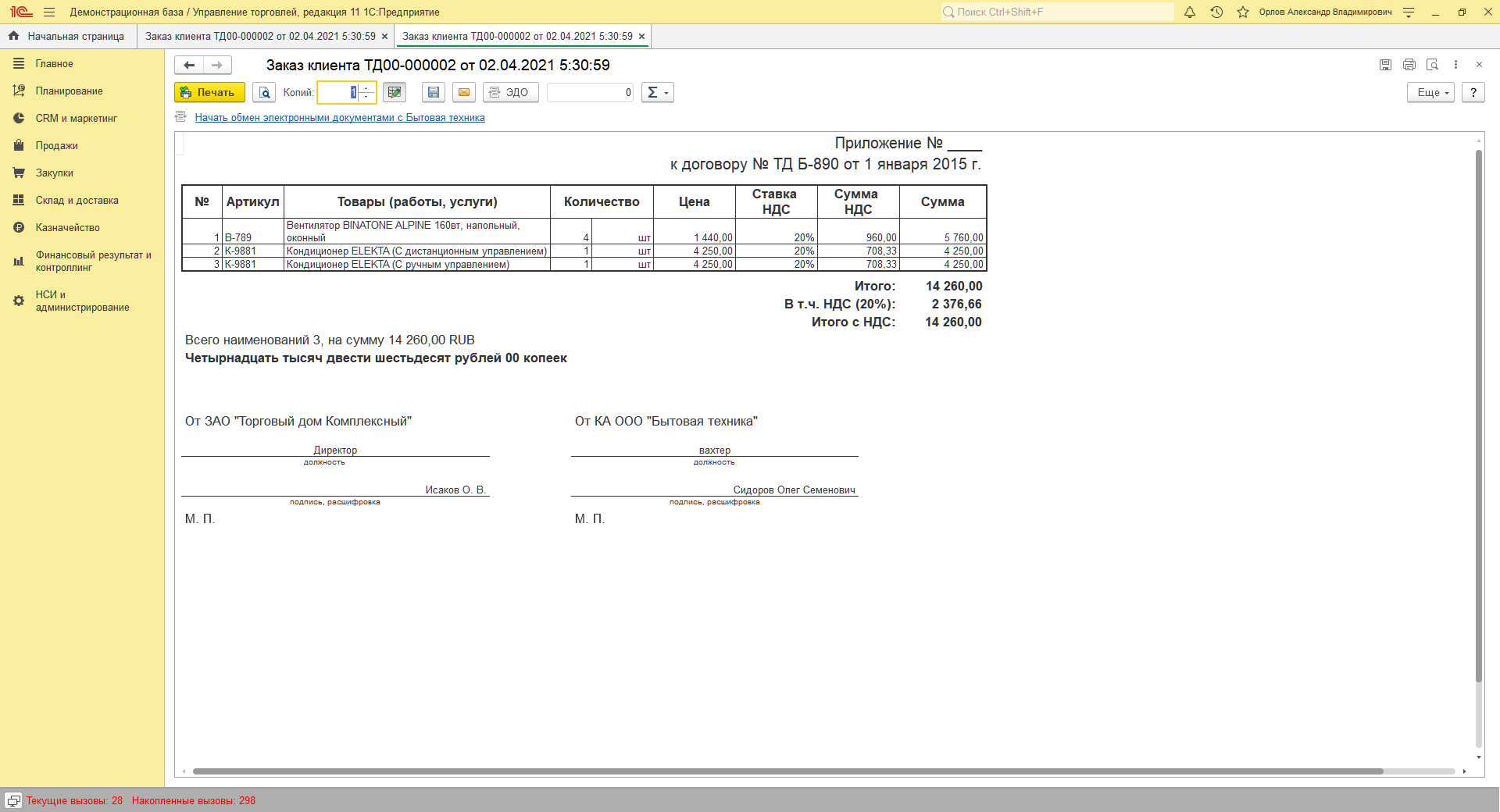Open the vertical three-dot form menu

pos(1455,65)
